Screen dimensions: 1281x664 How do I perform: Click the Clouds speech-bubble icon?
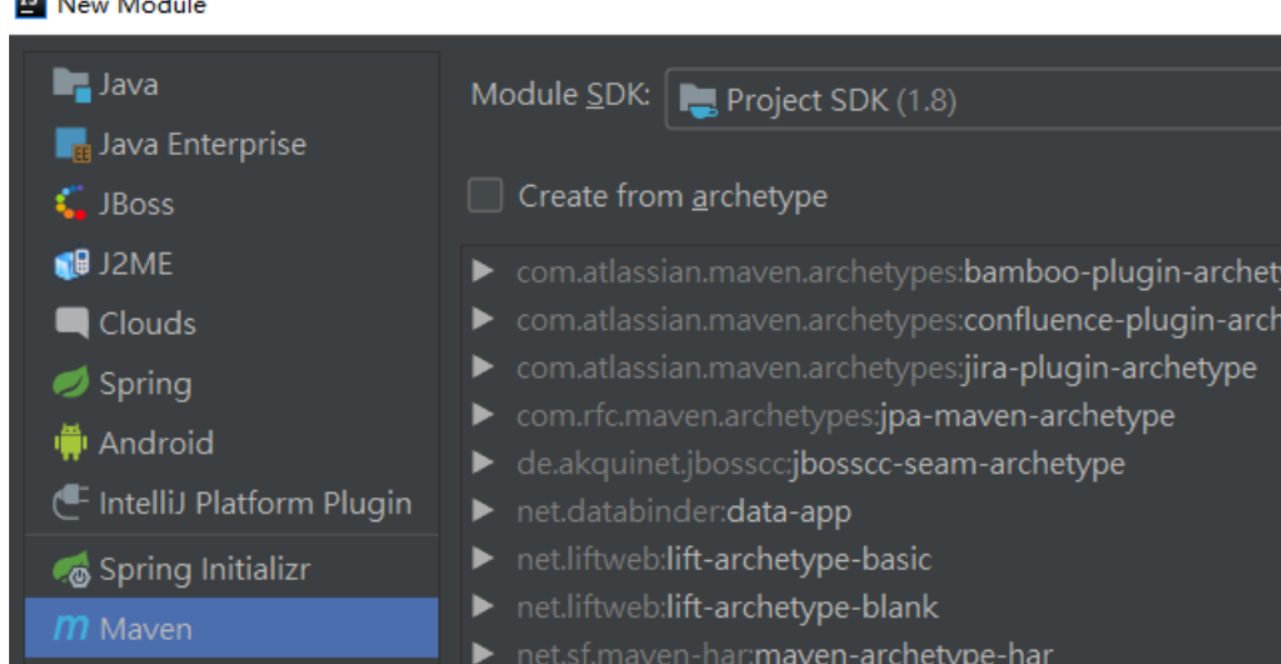[72, 323]
